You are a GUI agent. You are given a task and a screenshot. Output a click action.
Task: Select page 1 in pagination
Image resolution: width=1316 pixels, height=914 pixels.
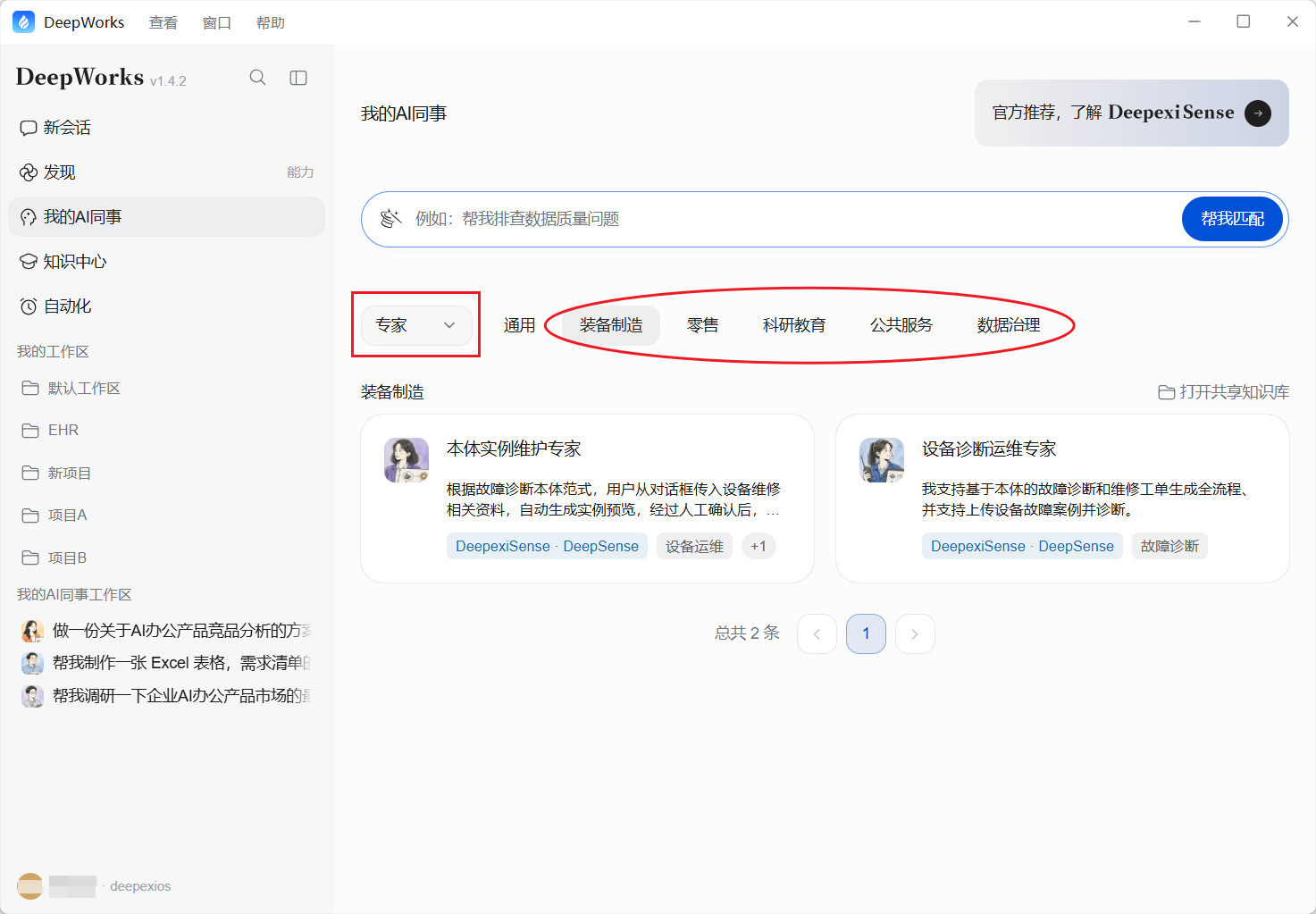click(866, 634)
